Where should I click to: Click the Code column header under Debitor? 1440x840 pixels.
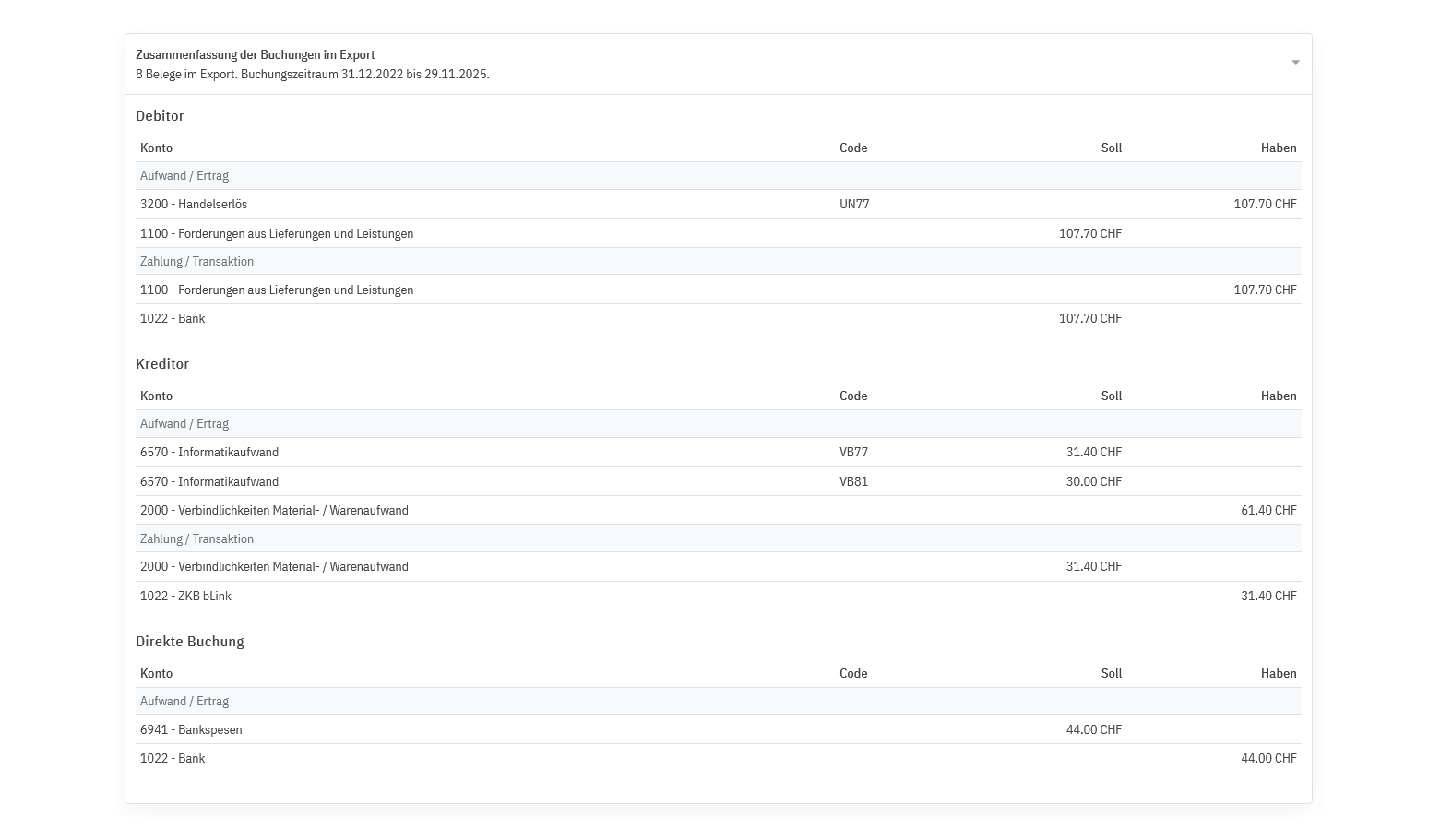pos(853,148)
